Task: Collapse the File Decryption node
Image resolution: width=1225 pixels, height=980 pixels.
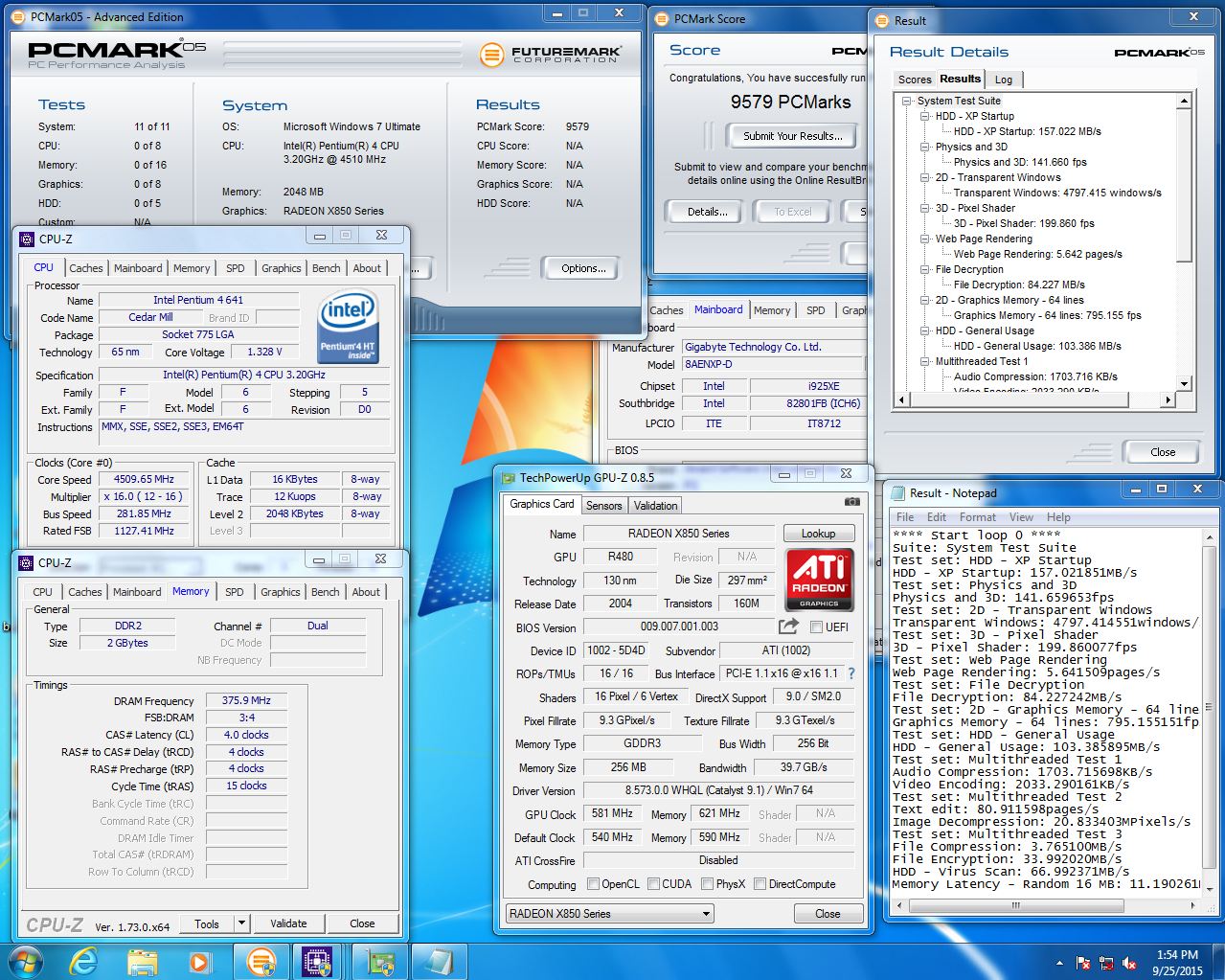Action: click(x=925, y=269)
